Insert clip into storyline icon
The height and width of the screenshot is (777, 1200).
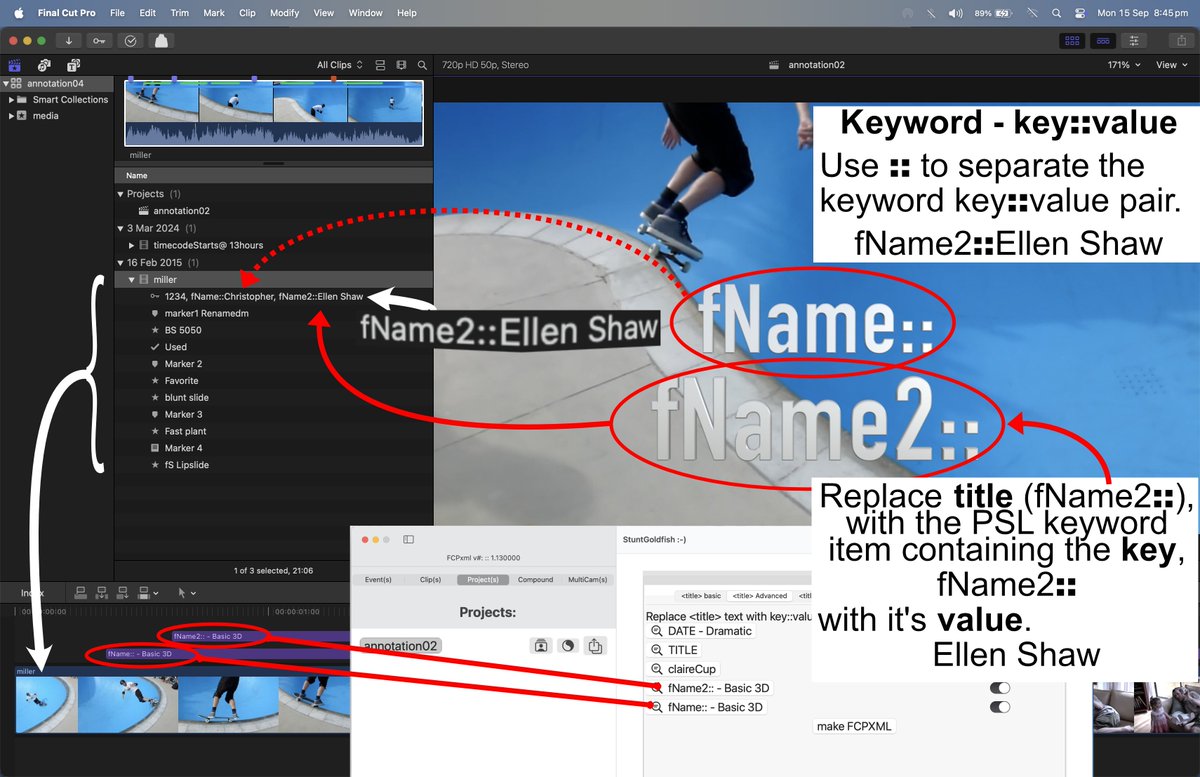point(102,592)
